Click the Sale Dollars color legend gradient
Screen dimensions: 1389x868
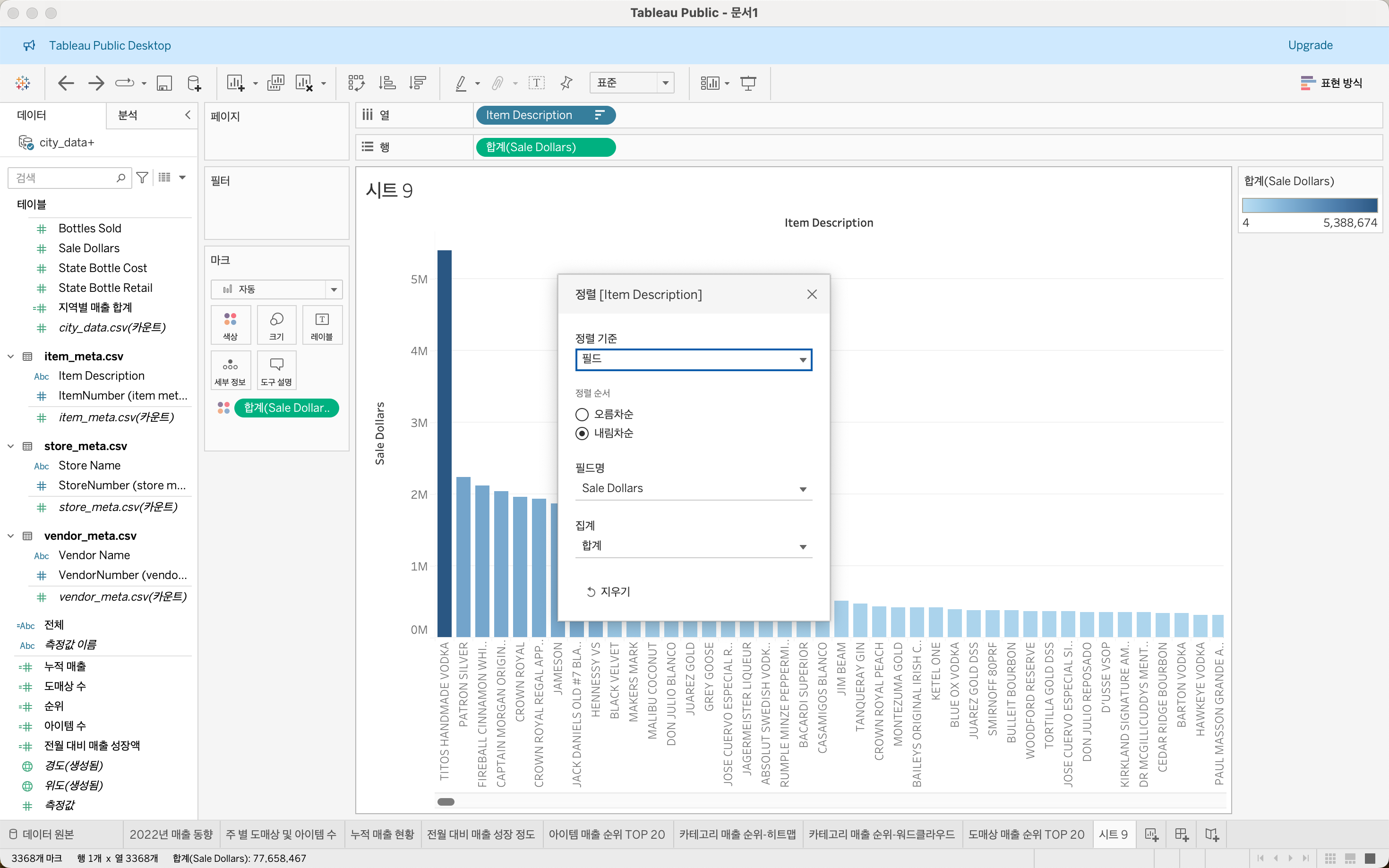tap(1309, 205)
